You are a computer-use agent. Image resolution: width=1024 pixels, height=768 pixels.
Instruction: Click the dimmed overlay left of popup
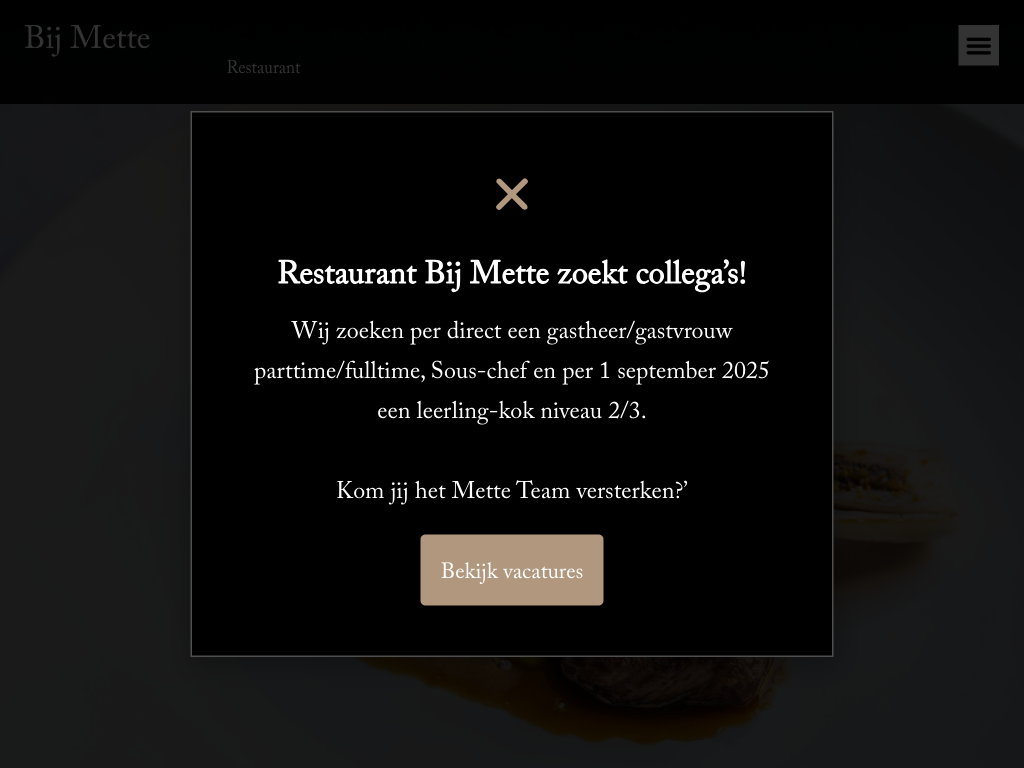click(x=95, y=400)
